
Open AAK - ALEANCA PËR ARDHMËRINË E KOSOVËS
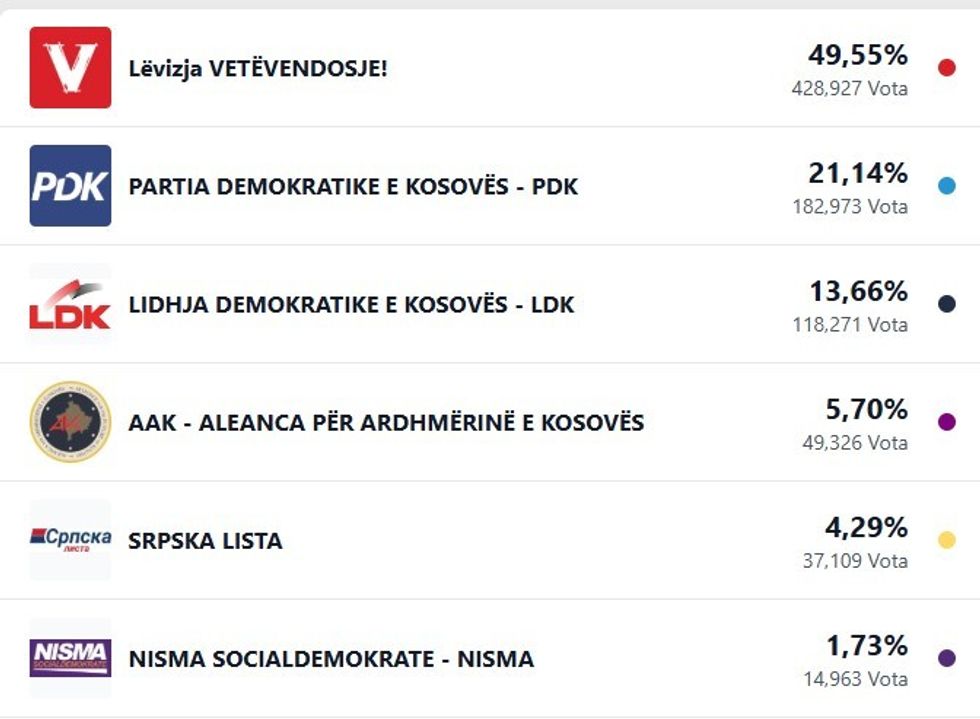pos(386,423)
